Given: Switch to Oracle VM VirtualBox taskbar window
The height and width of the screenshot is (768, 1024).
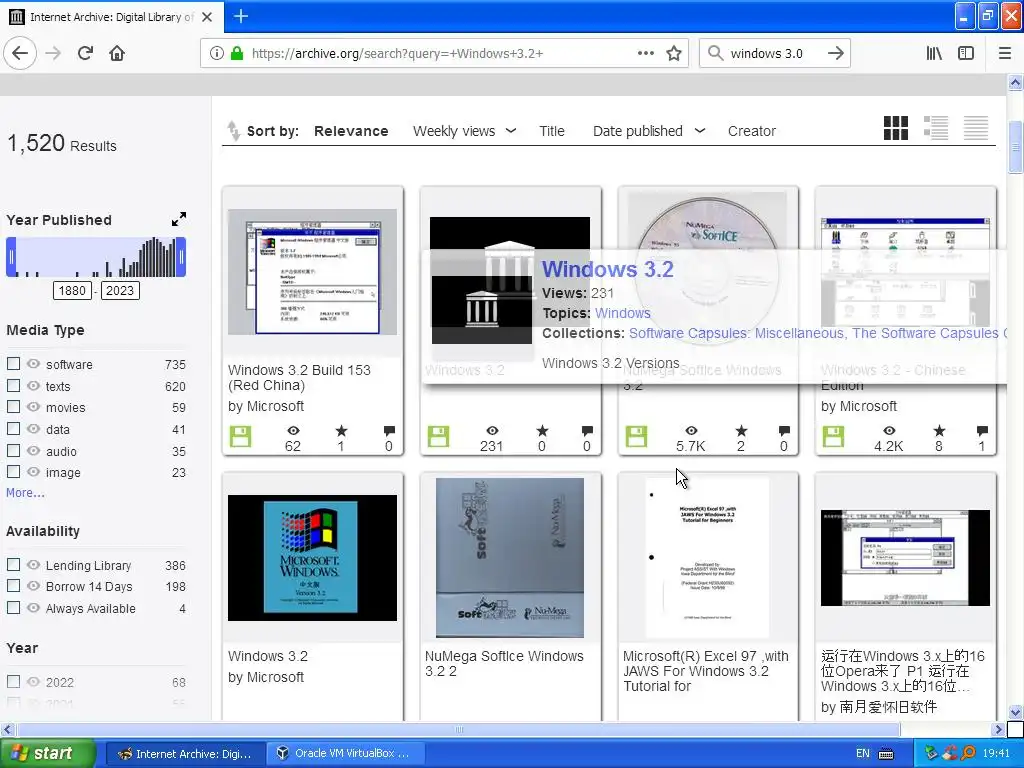Looking at the screenshot, I should (x=345, y=754).
